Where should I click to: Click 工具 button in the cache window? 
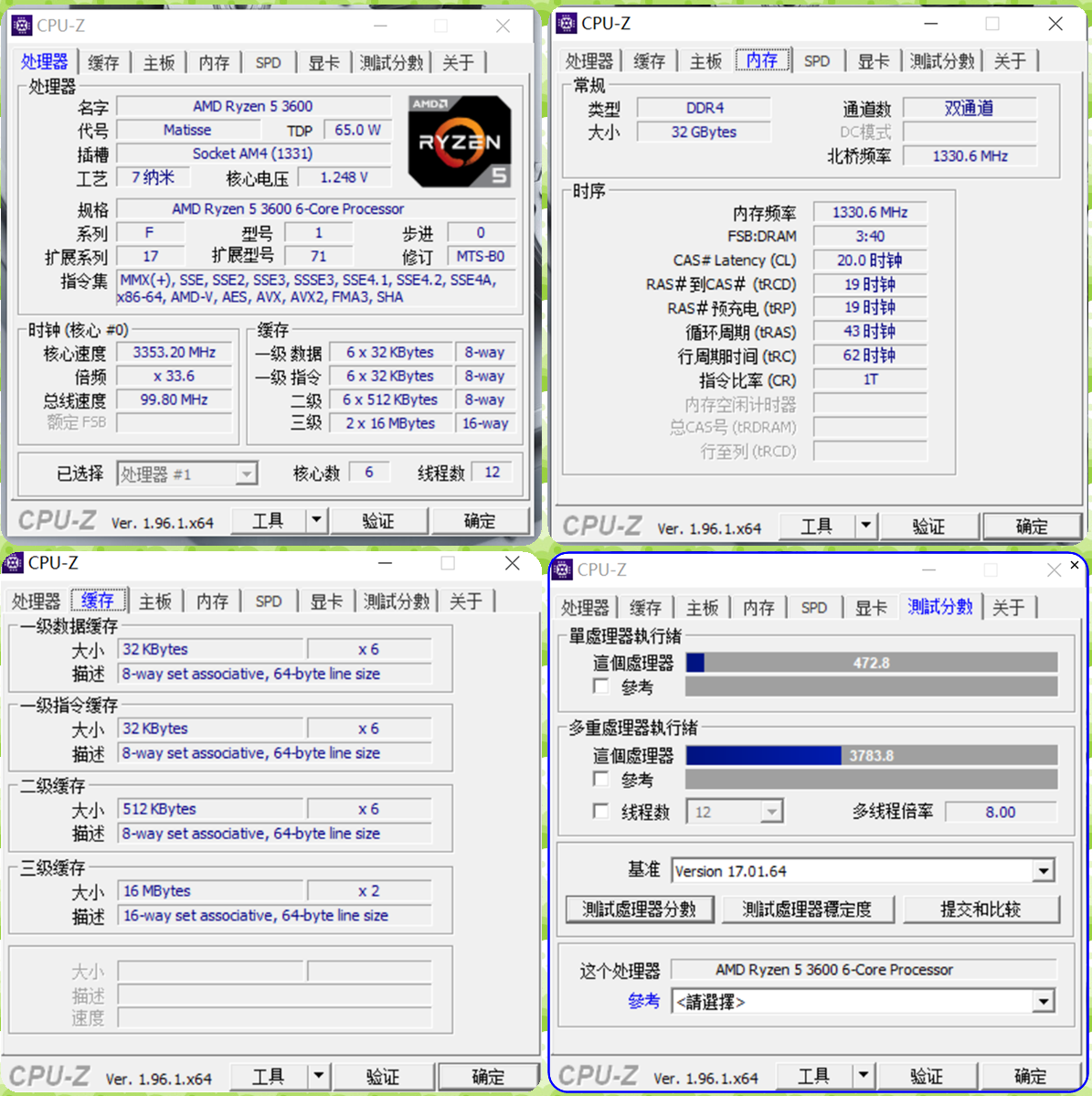[269, 1077]
